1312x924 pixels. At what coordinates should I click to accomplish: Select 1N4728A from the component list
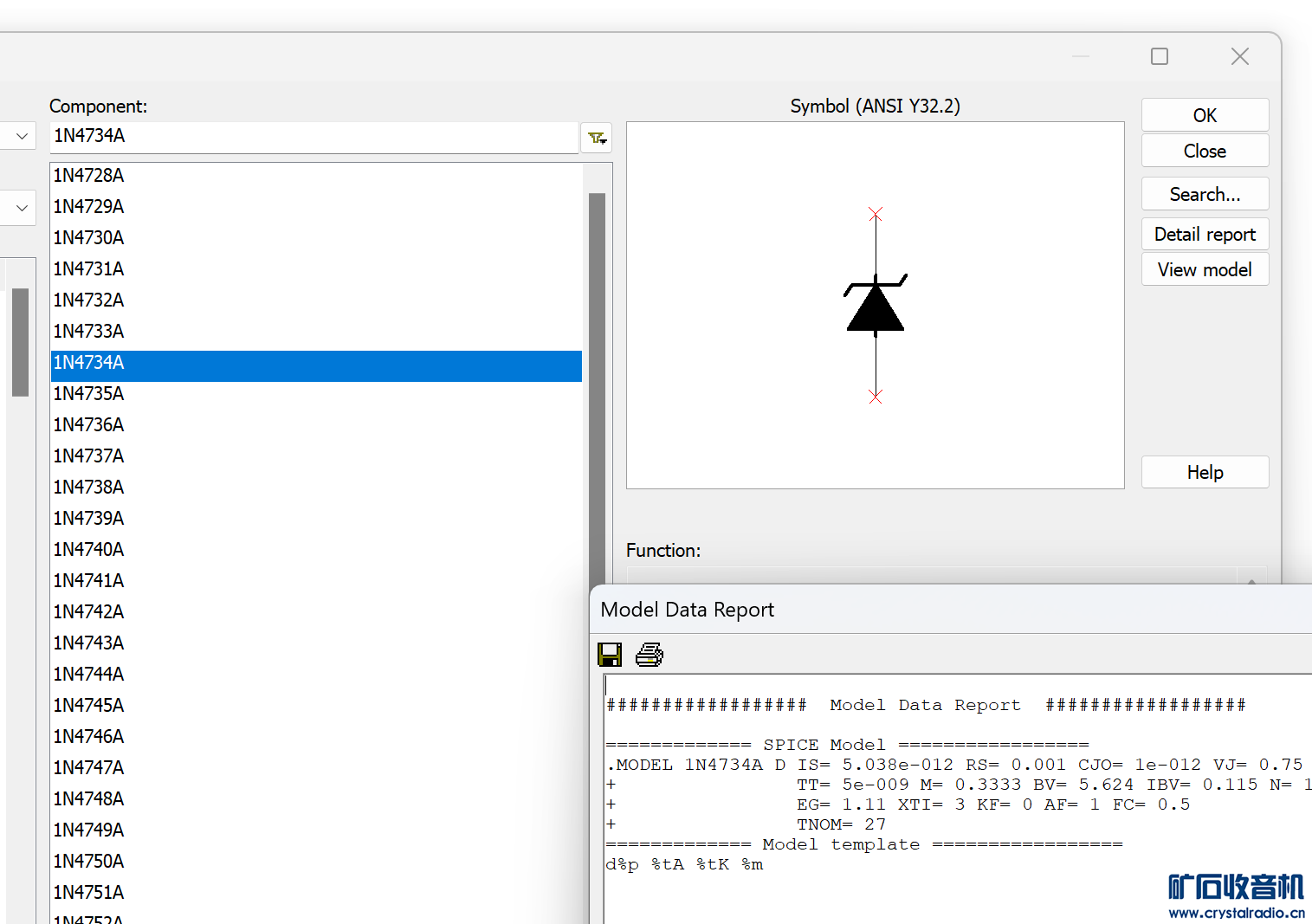(89, 176)
